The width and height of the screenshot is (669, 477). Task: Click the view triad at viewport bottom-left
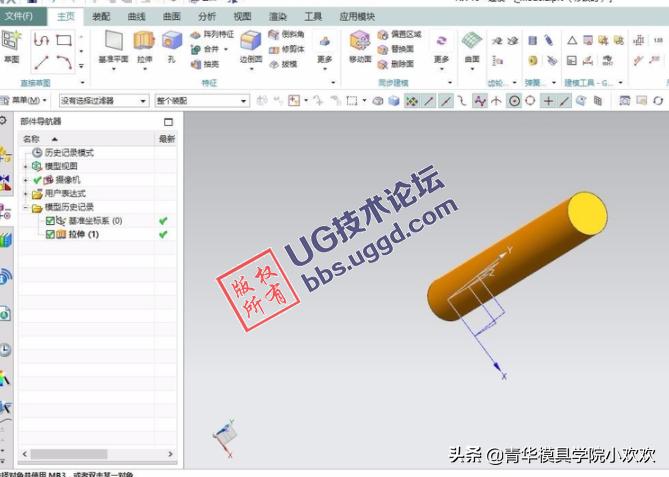point(225,437)
